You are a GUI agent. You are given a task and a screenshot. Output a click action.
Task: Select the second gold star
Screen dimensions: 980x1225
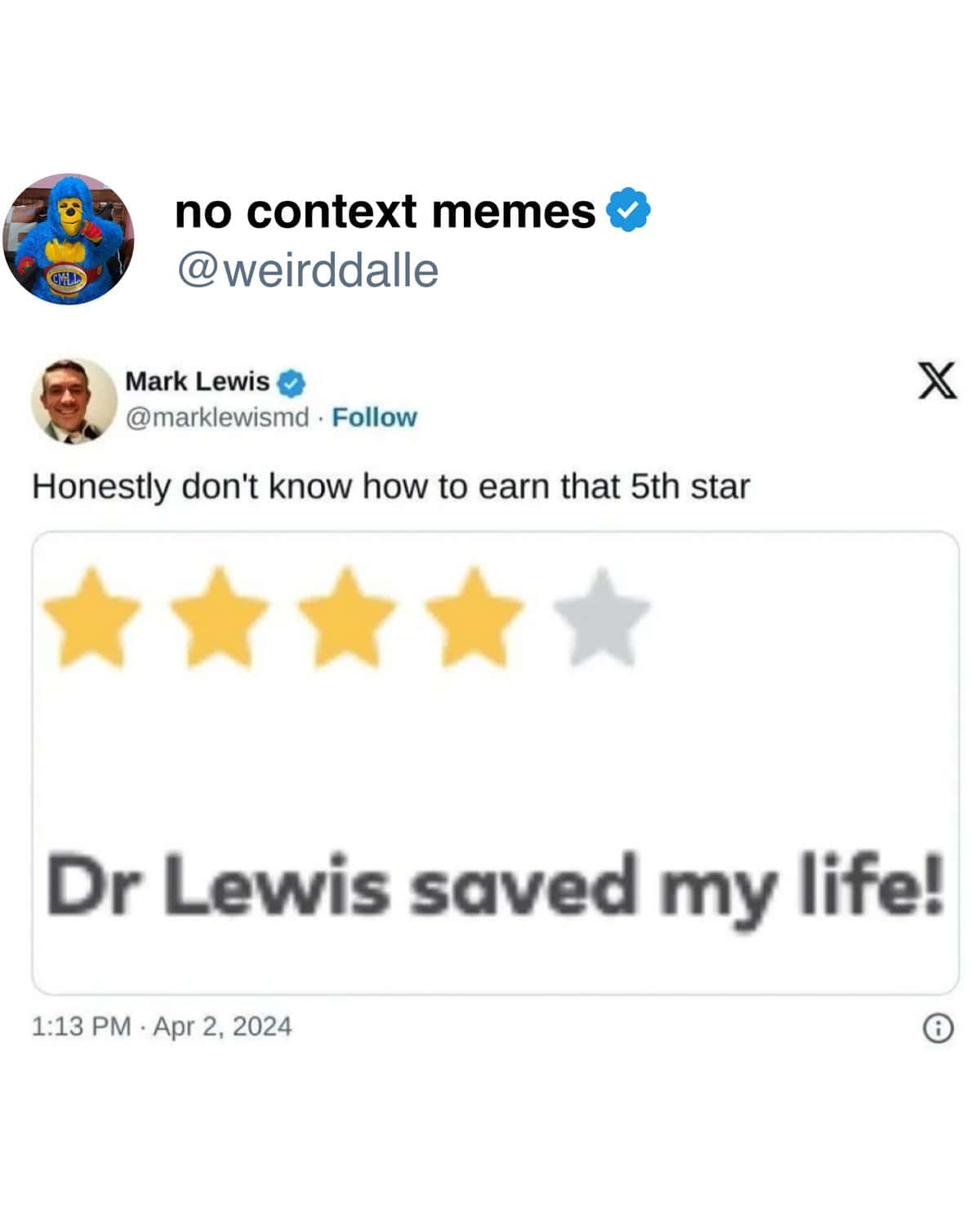(219, 617)
